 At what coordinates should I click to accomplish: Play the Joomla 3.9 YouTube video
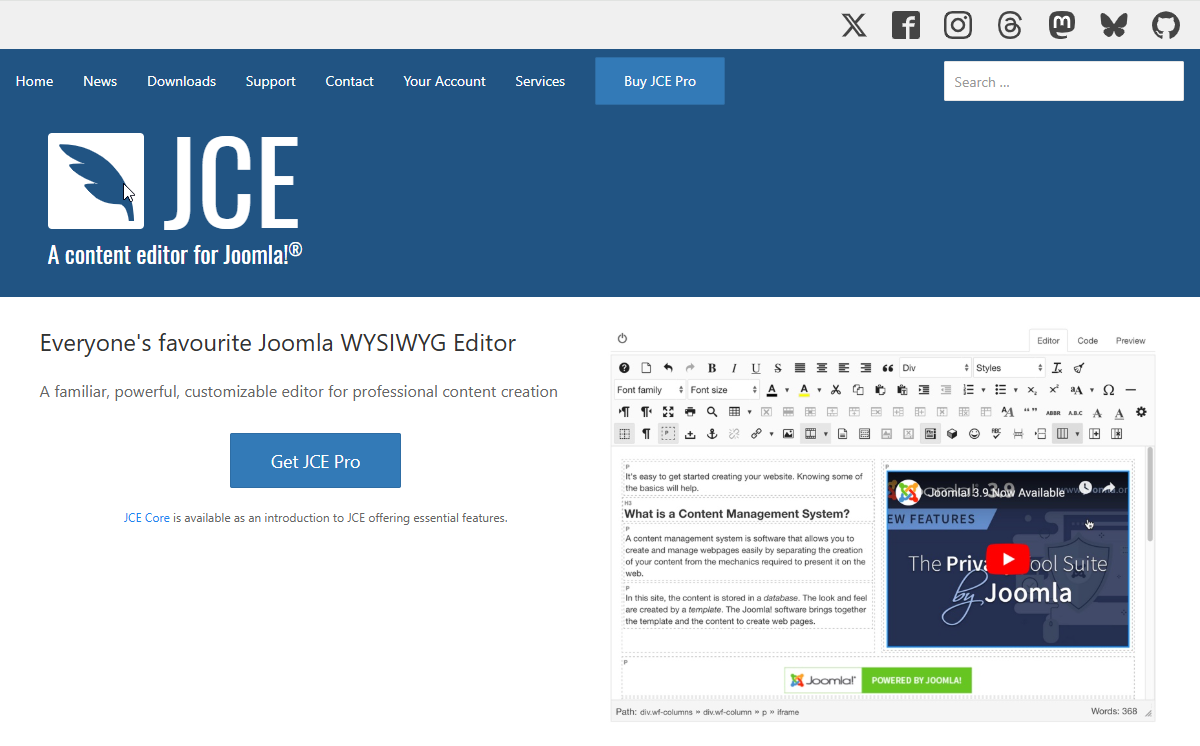pos(1008,559)
